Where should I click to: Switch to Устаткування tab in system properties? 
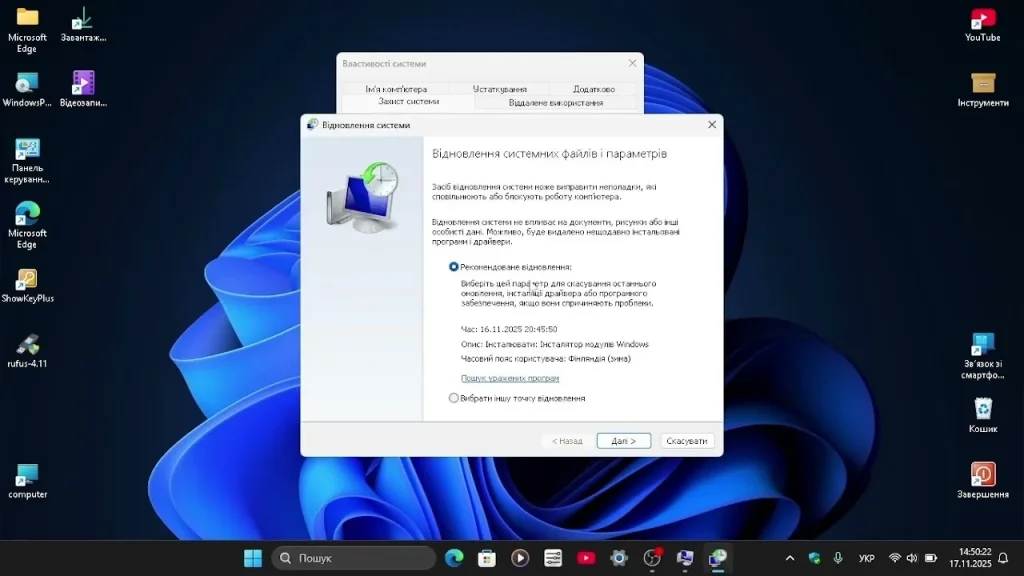(500, 89)
